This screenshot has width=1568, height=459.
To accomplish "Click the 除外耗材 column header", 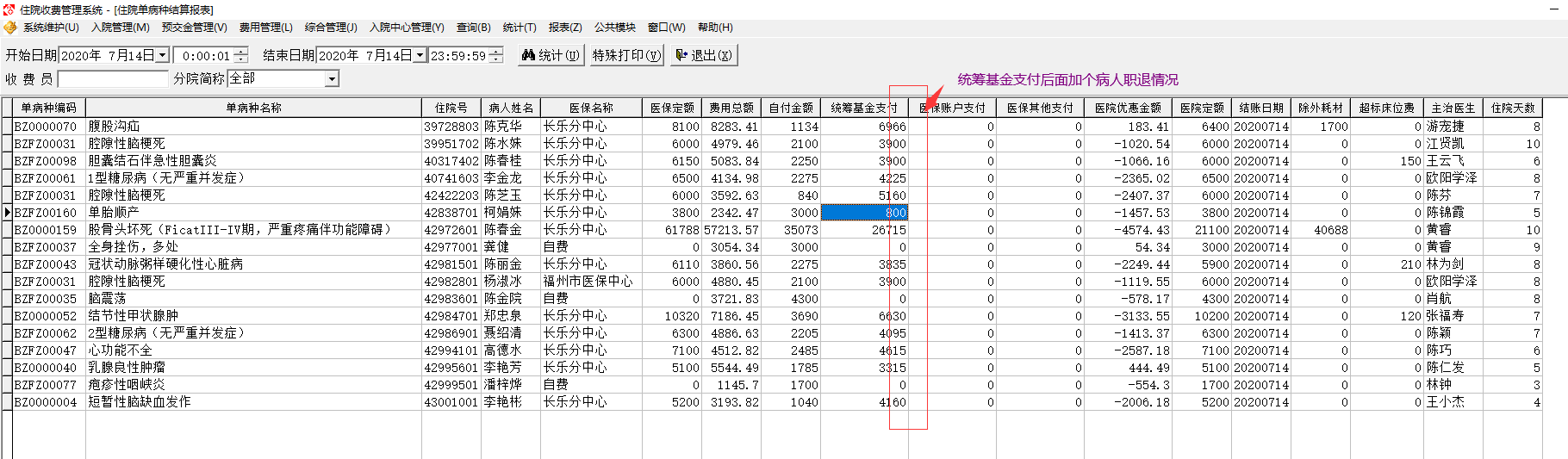I will click(x=1321, y=108).
